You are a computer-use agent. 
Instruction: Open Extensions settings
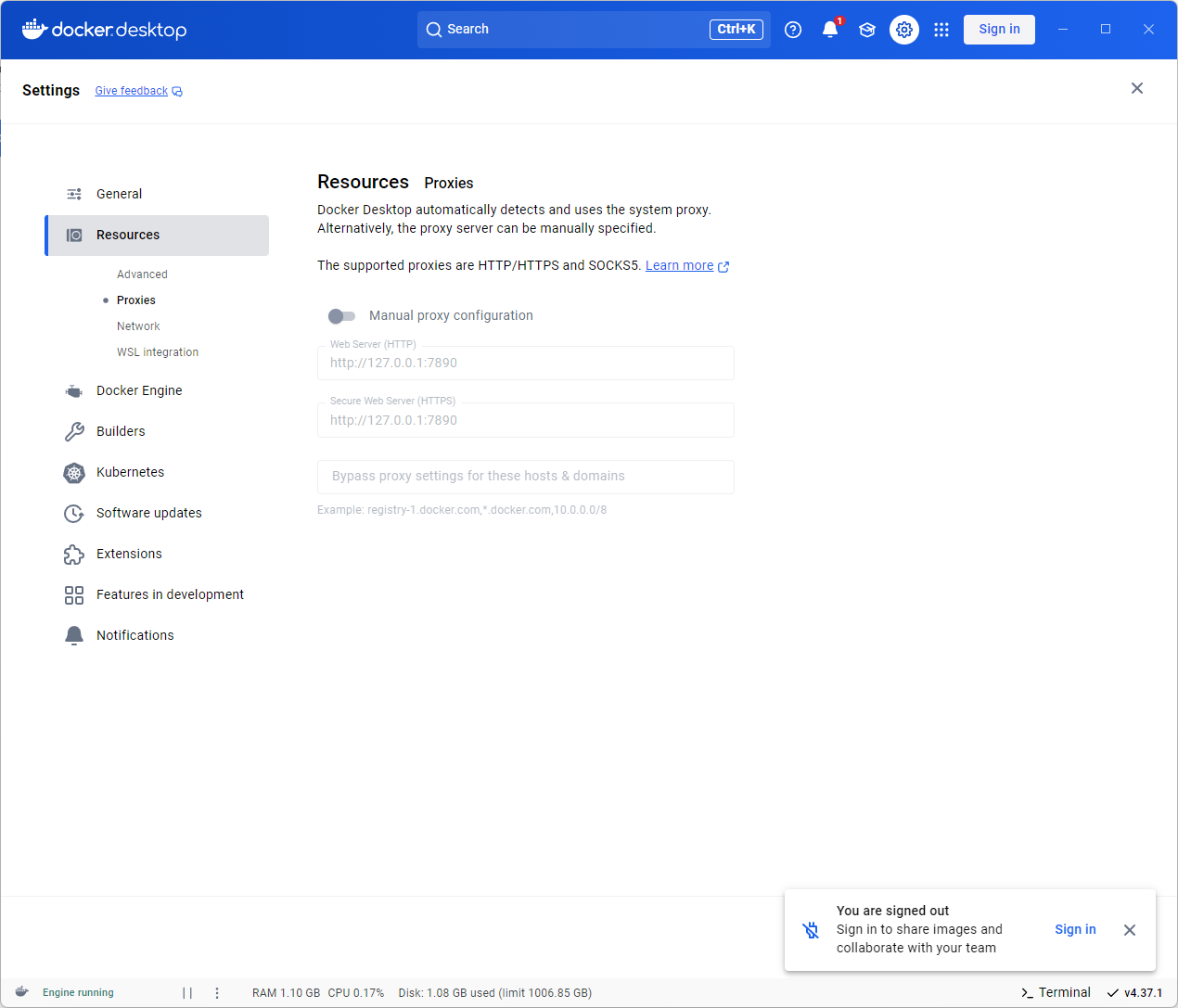coord(158,555)
